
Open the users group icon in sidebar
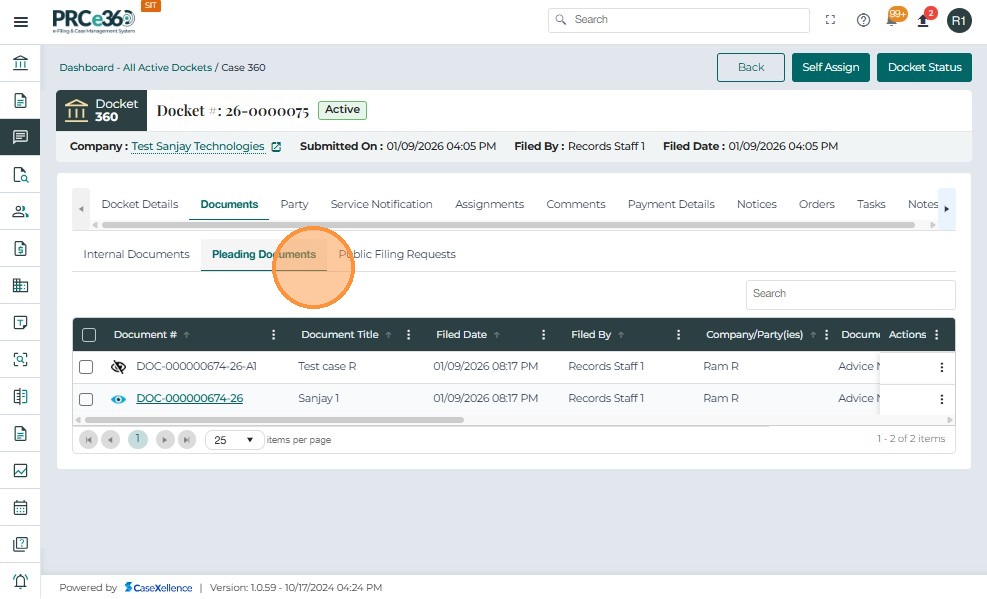point(20,211)
